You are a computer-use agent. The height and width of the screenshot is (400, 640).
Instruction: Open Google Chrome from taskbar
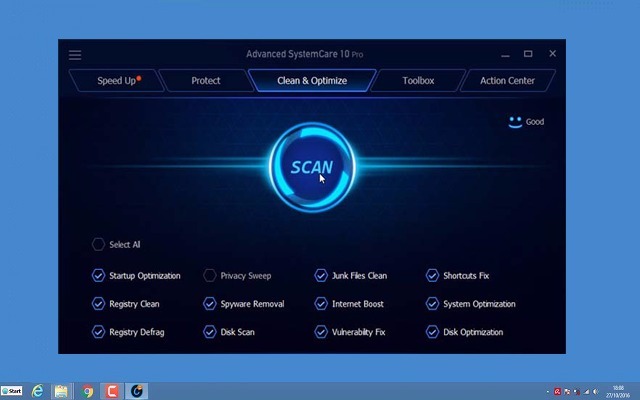(87, 391)
